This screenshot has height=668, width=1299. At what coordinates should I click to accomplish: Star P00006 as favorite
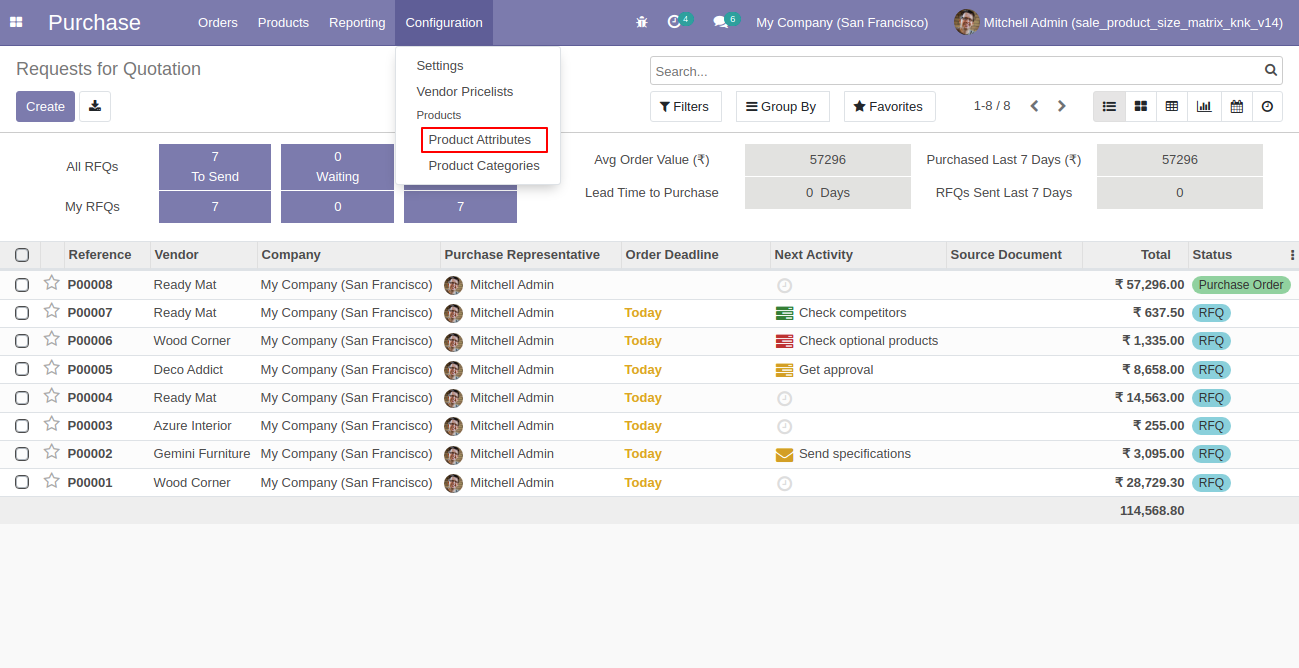pos(52,339)
